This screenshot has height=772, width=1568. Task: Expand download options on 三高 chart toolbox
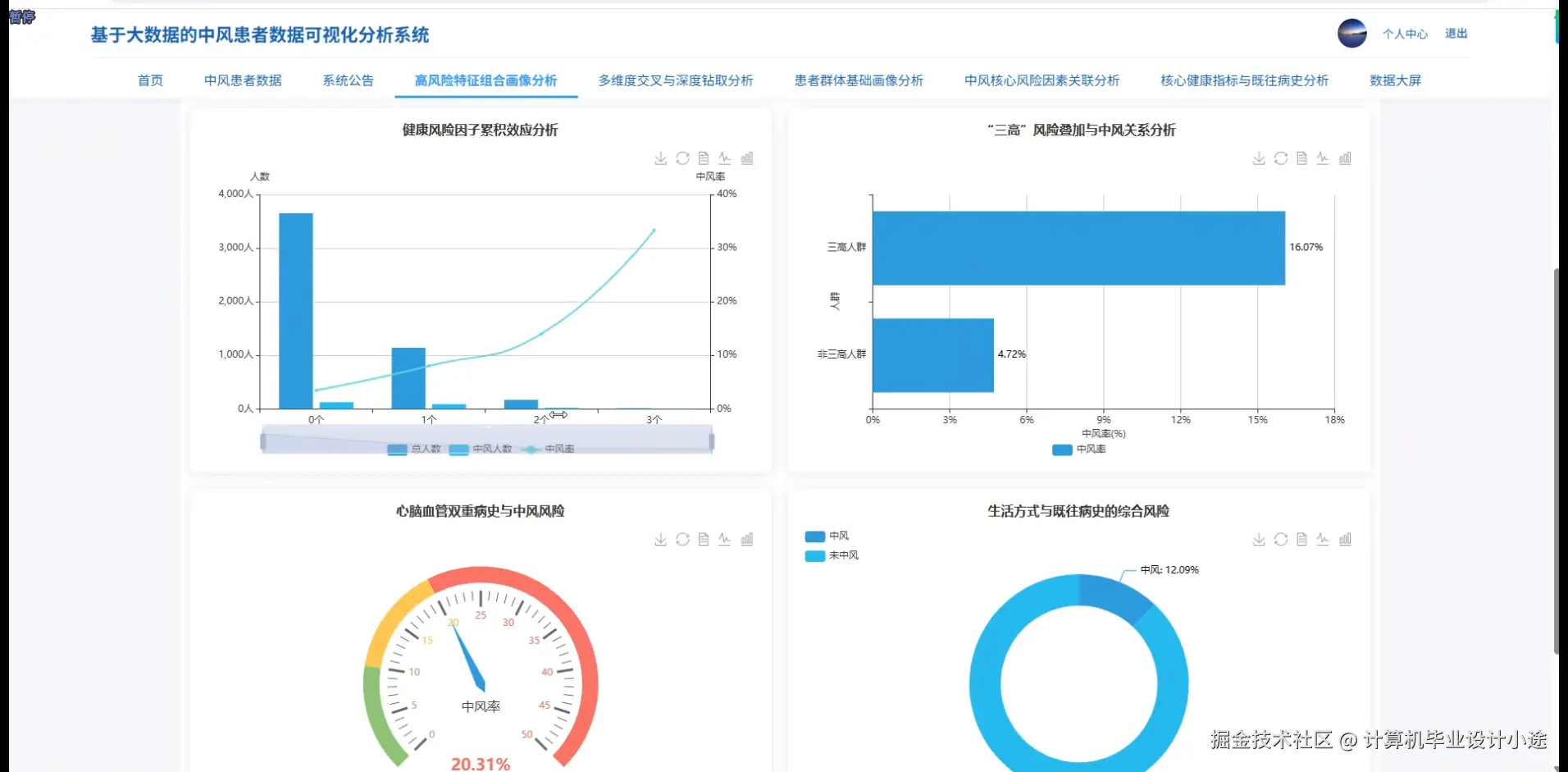click(x=1259, y=158)
